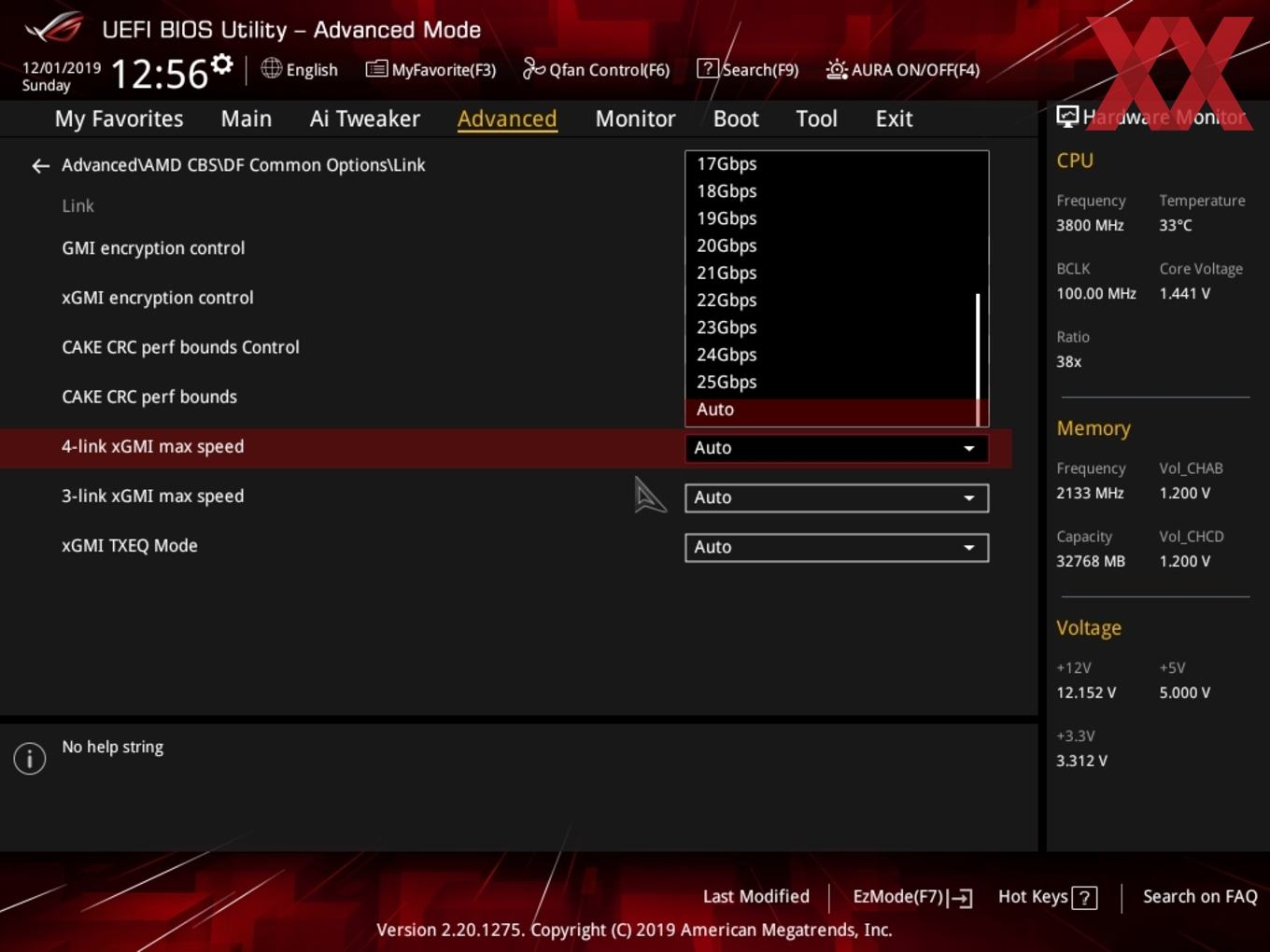This screenshot has width=1270, height=952.
Task: Open clock settings gear next to time
Action: click(x=222, y=64)
